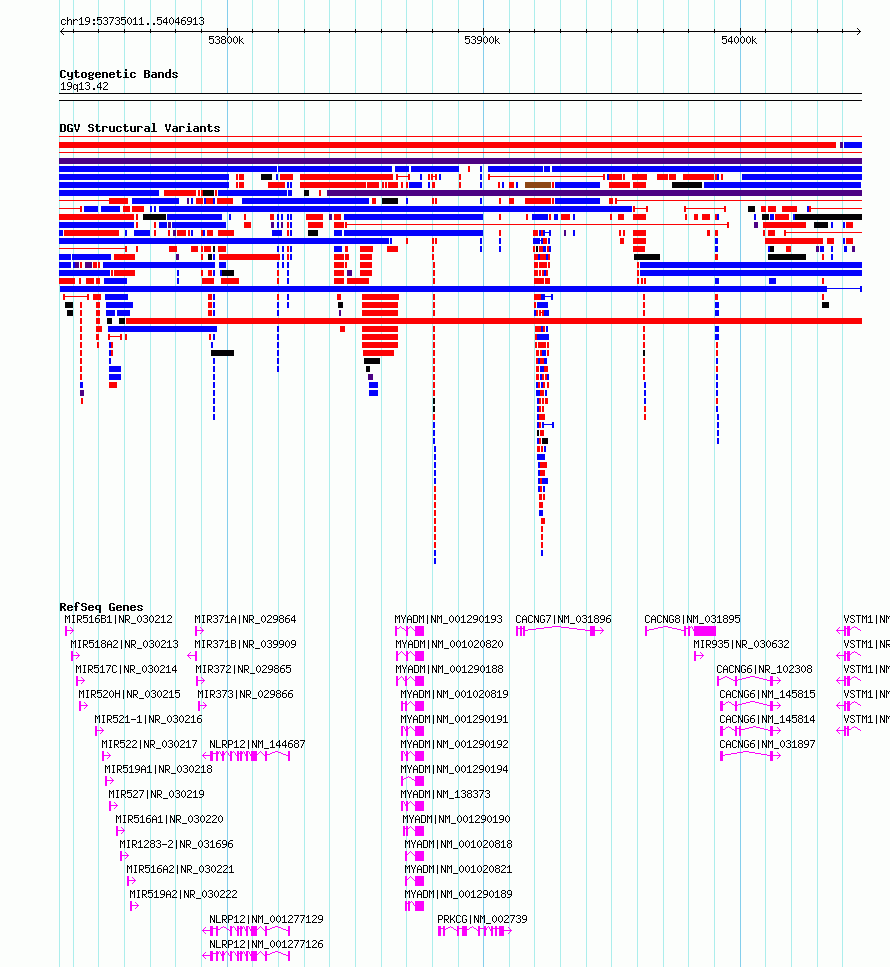This screenshot has width=890, height=967.
Task: Open the MIR522|NR_030217 gene entry
Action: point(149,744)
